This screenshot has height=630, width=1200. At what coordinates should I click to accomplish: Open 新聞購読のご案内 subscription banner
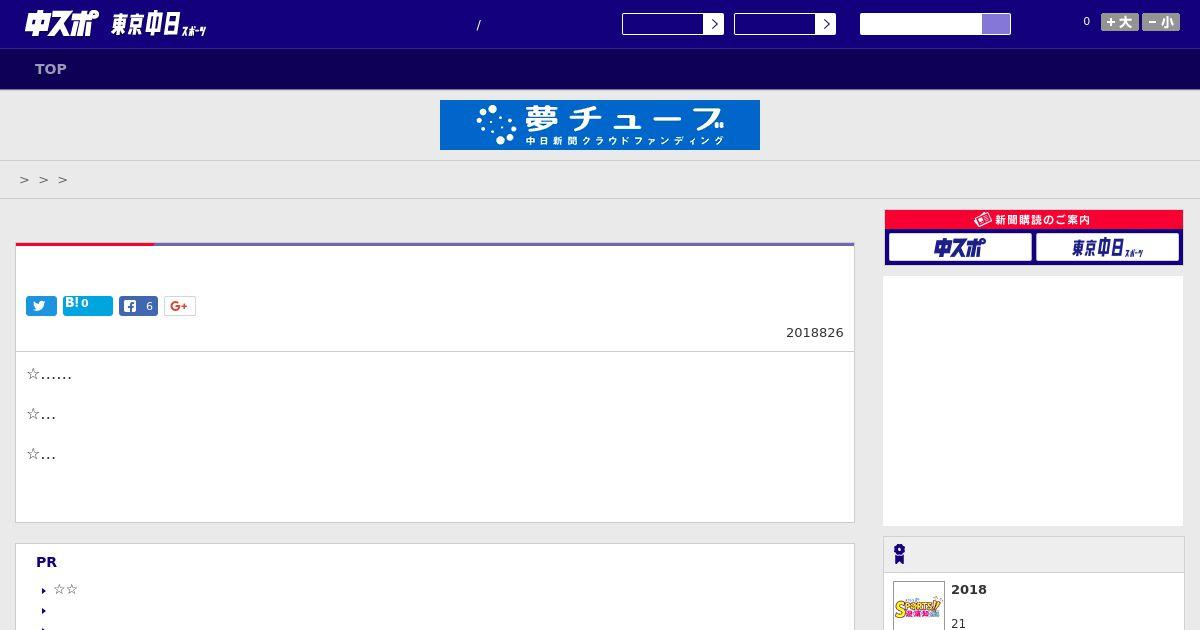tap(1033, 219)
